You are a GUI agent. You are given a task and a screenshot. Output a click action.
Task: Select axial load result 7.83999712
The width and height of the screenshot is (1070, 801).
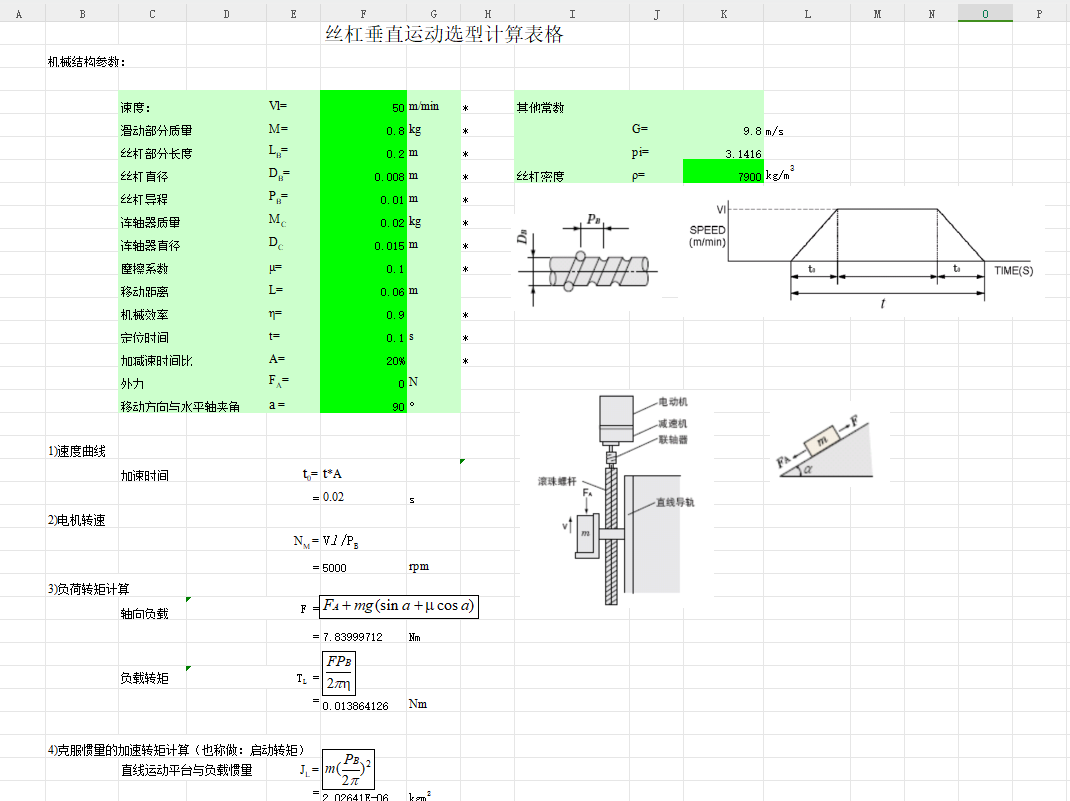point(352,637)
